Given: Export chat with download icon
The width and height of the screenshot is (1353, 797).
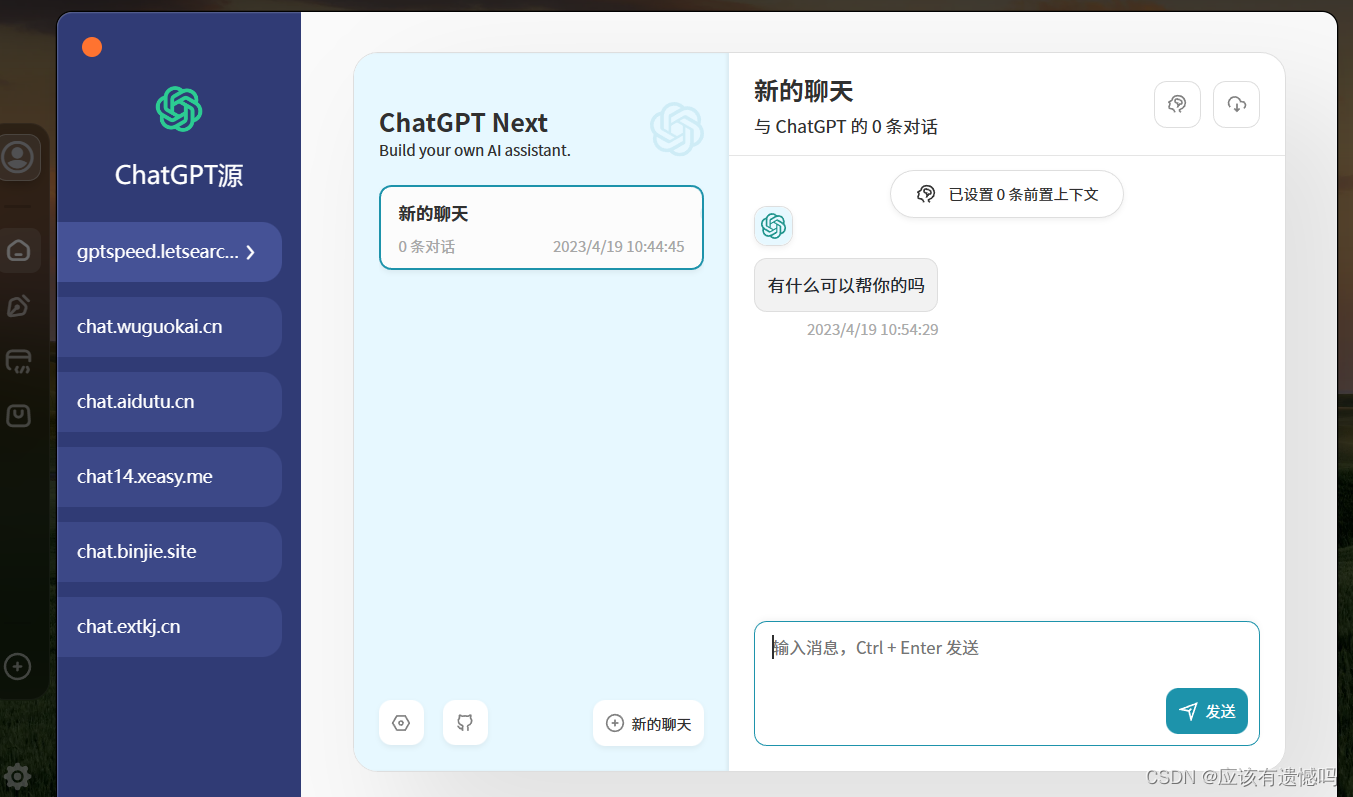Looking at the screenshot, I should [x=1236, y=104].
